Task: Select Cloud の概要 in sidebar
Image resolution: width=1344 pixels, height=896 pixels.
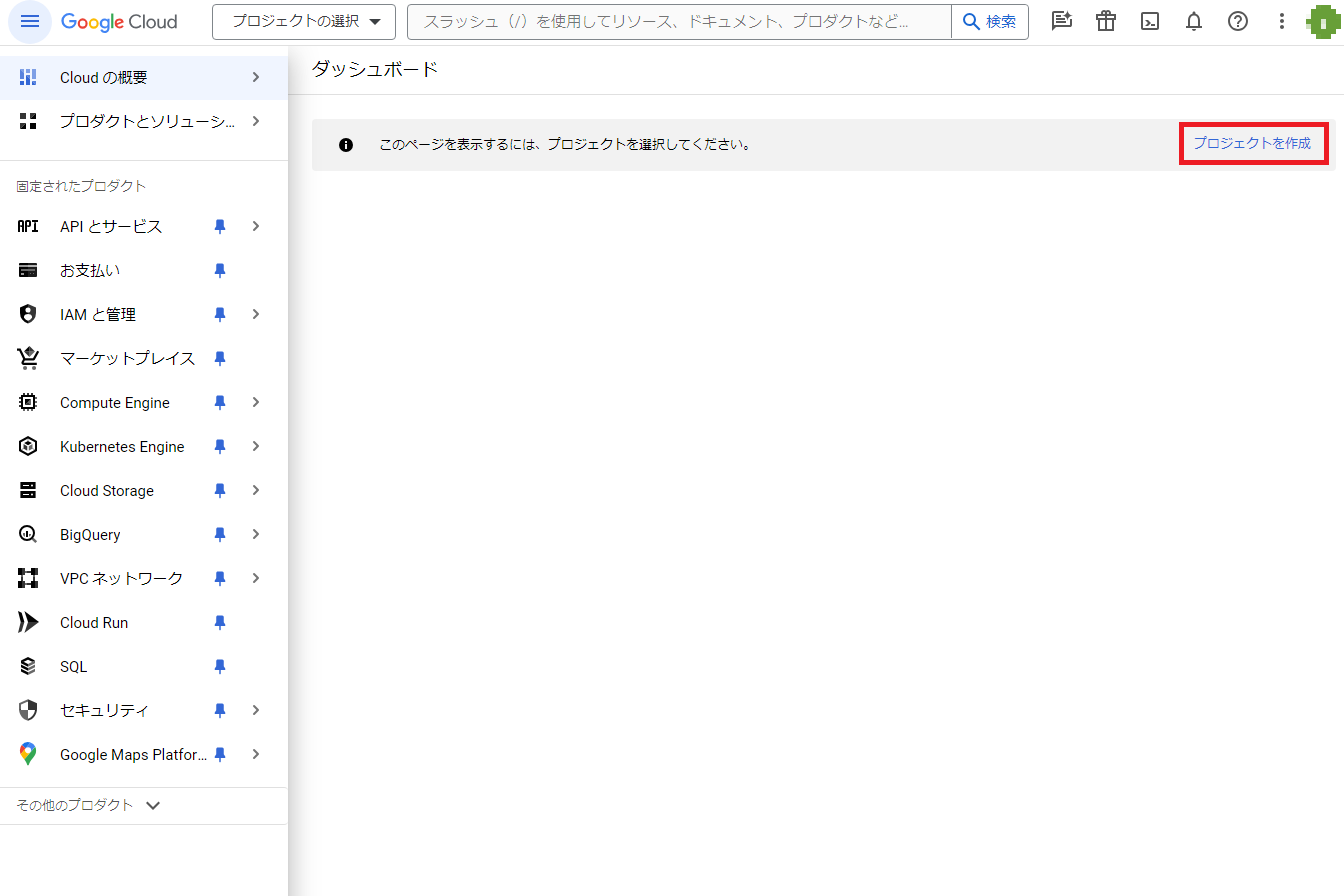Action: 104,78
